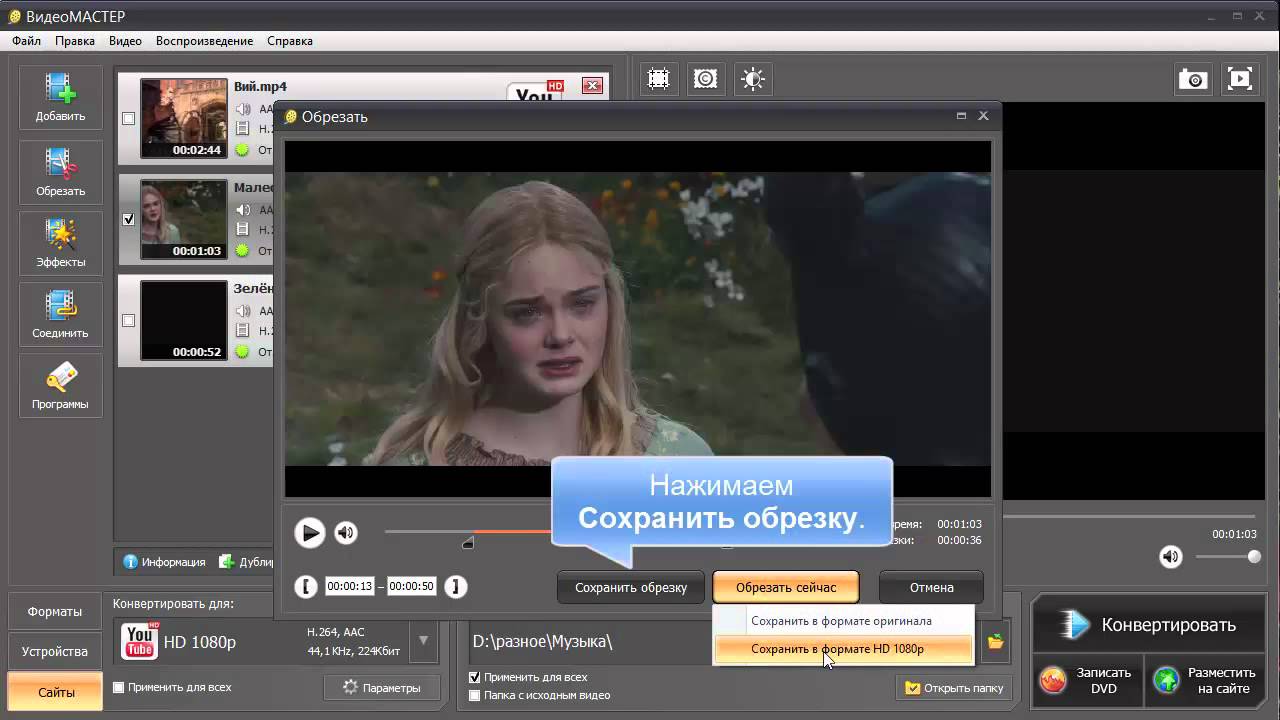Click the Записать DVD button
This screenshot has width=1280, height=720.
pos(1086,680)
